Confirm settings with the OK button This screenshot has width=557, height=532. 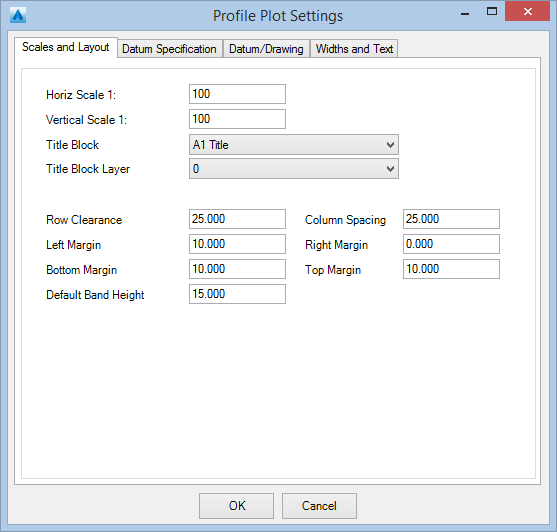(x=237, y=506)
